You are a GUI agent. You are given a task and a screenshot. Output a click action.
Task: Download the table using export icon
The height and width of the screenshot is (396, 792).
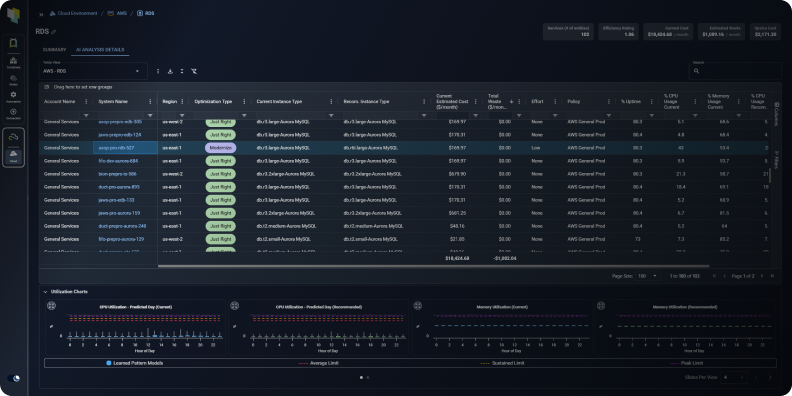(x=170, y=71)
